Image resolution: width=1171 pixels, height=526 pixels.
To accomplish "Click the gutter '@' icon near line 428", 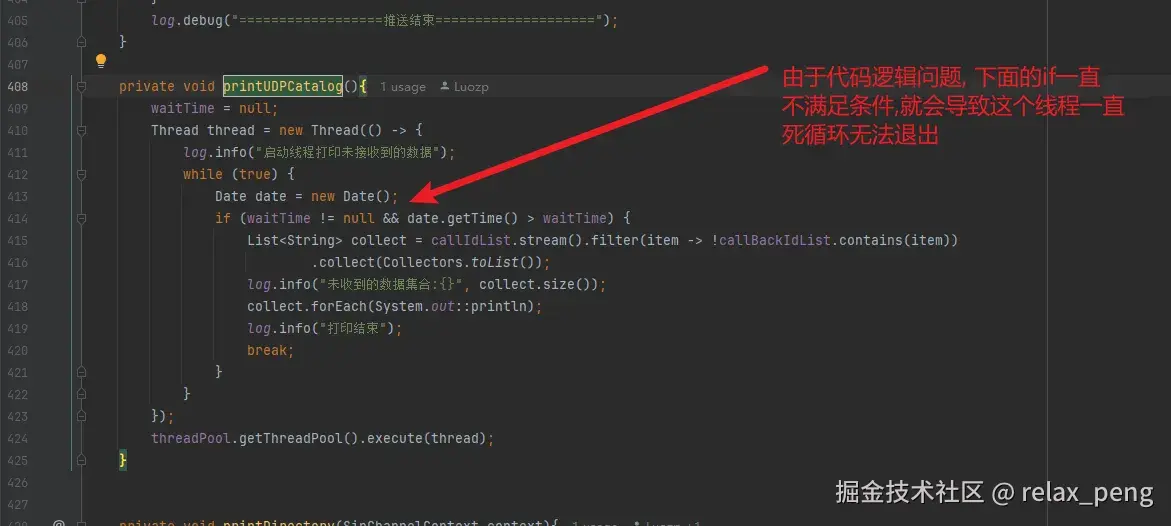I will pos(58,522).
